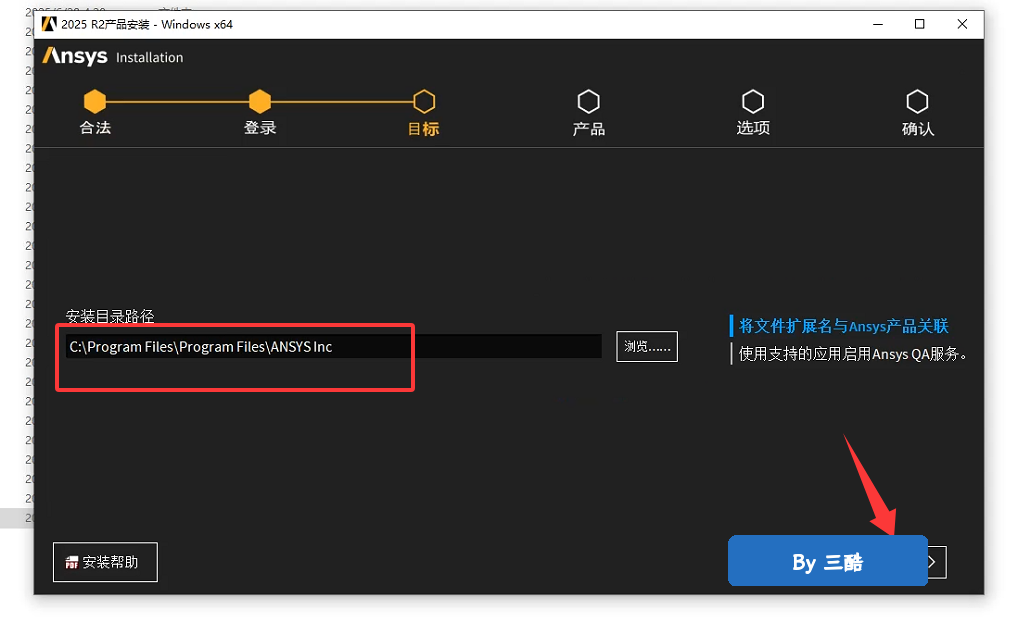Open 安装帮助 installation help PDF
Screen dimensions: 1025x623
[x=105, y=562]
